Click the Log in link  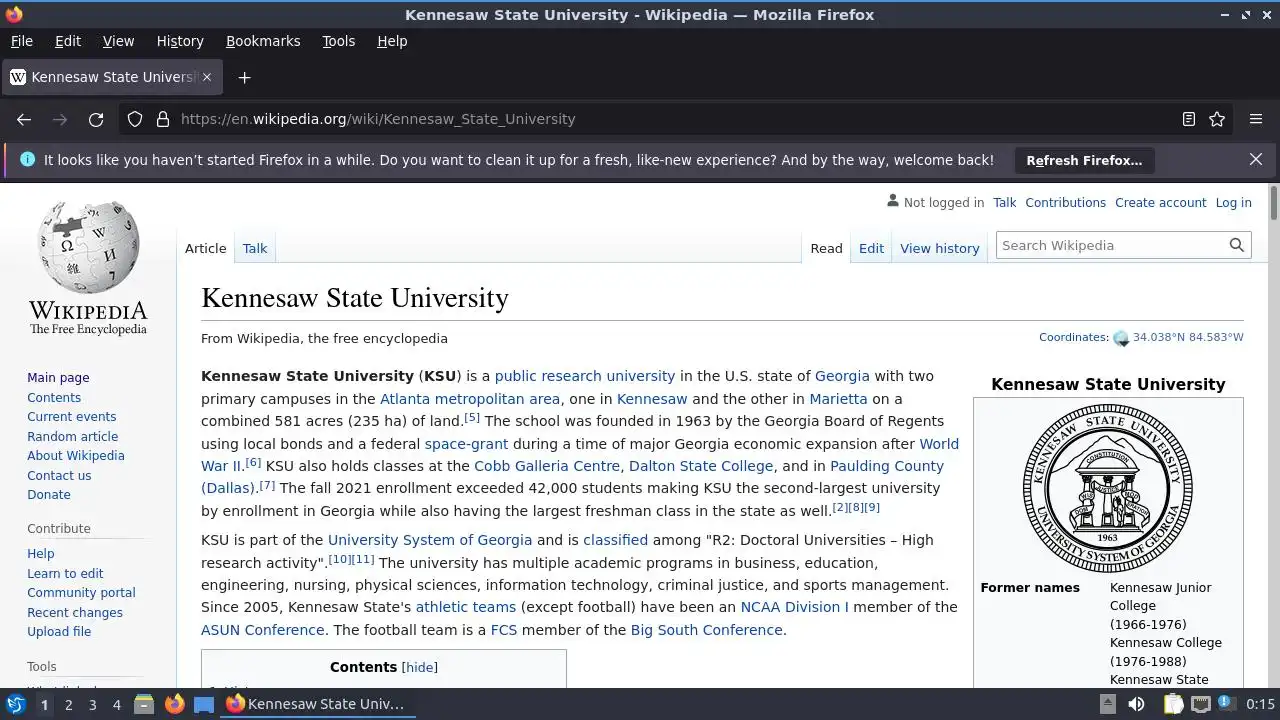(1233, 202)
